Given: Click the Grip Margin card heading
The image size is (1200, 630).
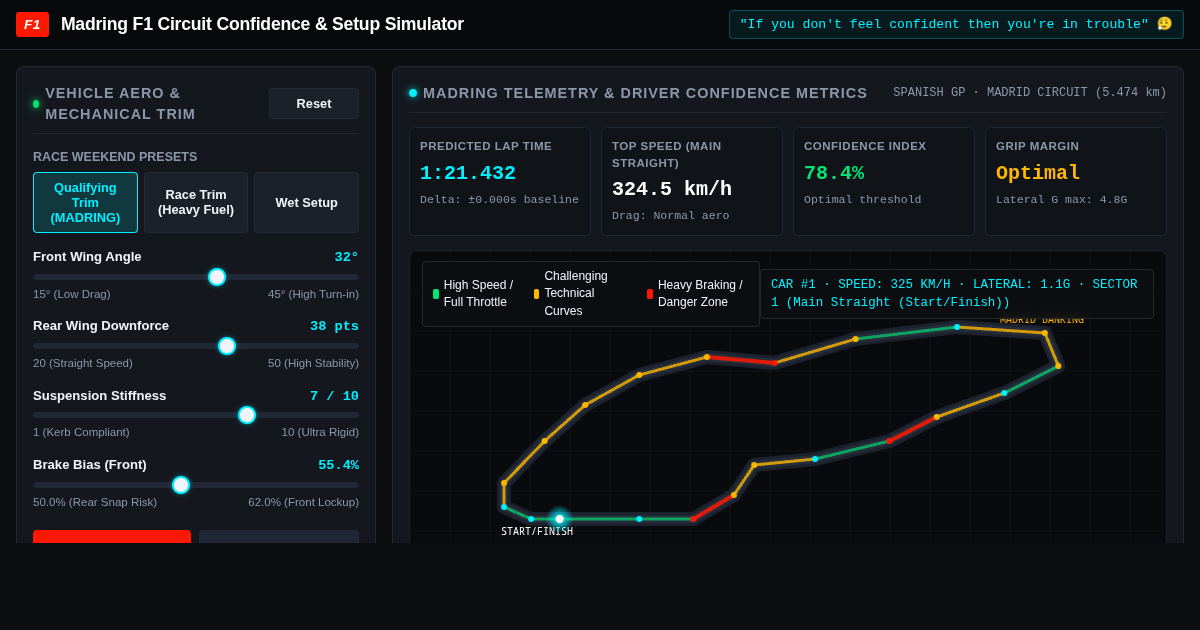Looking at the screenshot, I should coord(1037,146).
